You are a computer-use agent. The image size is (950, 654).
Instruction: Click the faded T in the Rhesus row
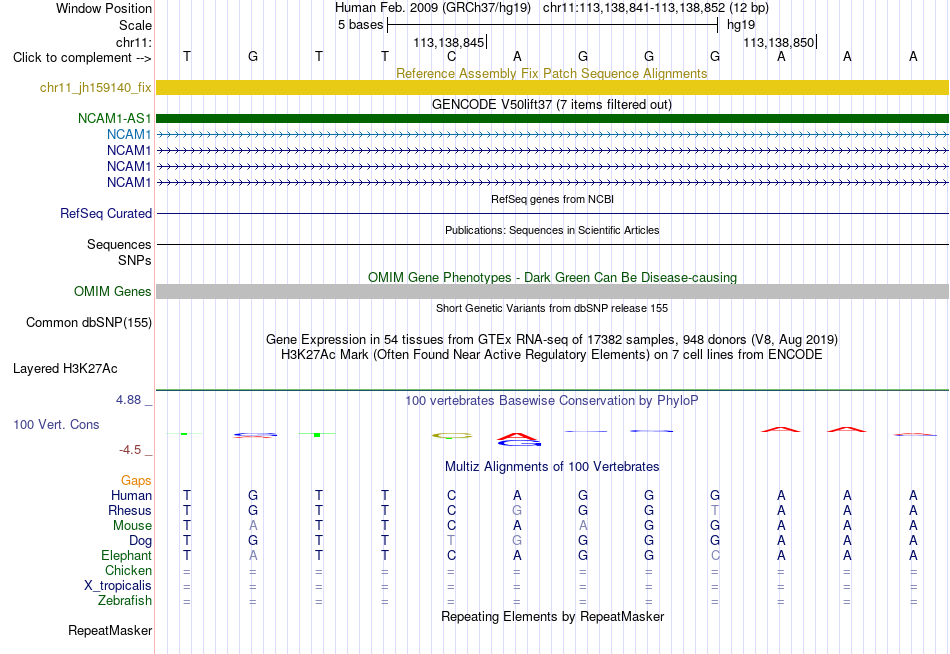coord(715,510)
